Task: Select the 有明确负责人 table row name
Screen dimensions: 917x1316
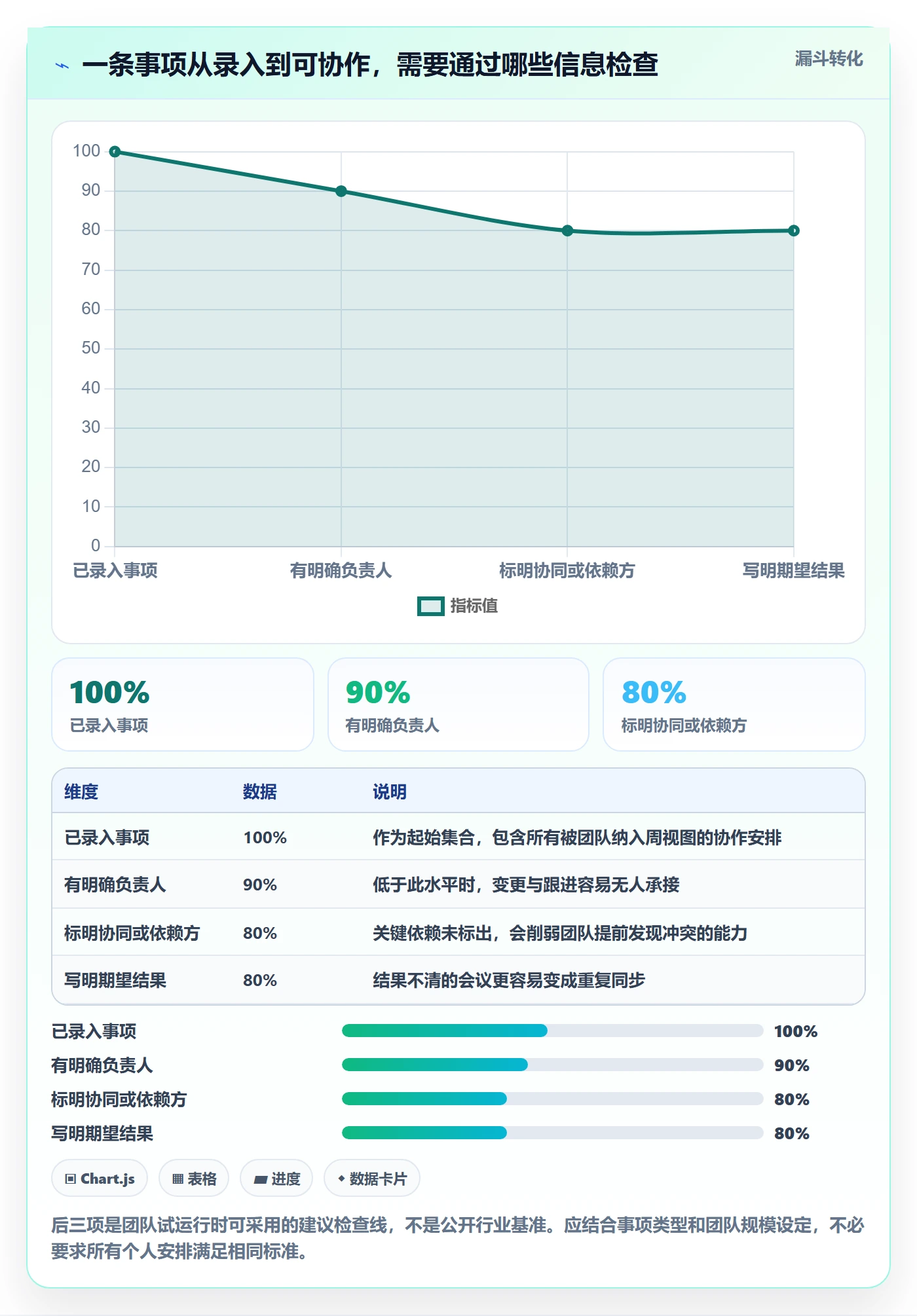Action: 115,885
